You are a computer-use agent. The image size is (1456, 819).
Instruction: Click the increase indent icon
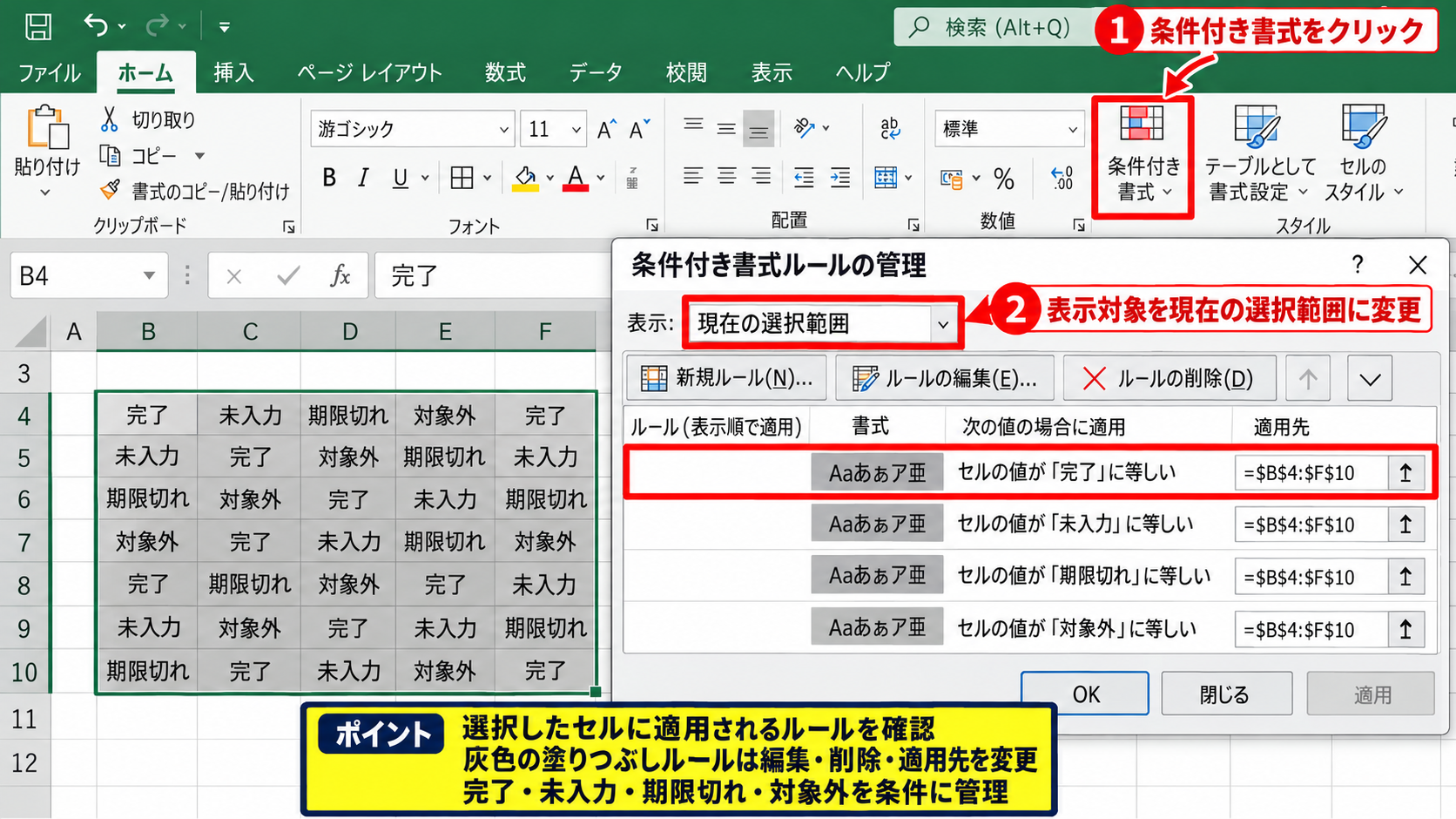(x=840, y=178)
